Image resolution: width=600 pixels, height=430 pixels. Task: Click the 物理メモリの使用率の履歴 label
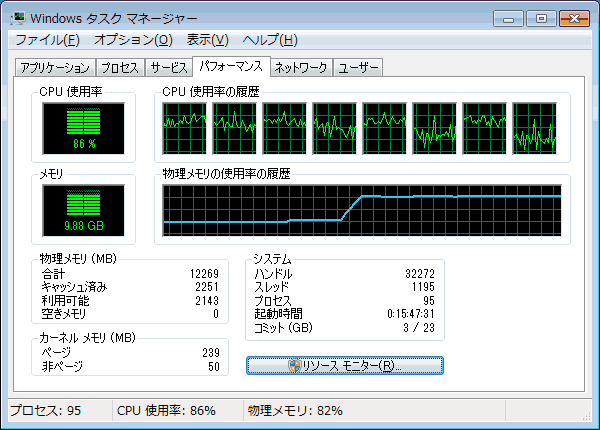(x=227, y=174)
